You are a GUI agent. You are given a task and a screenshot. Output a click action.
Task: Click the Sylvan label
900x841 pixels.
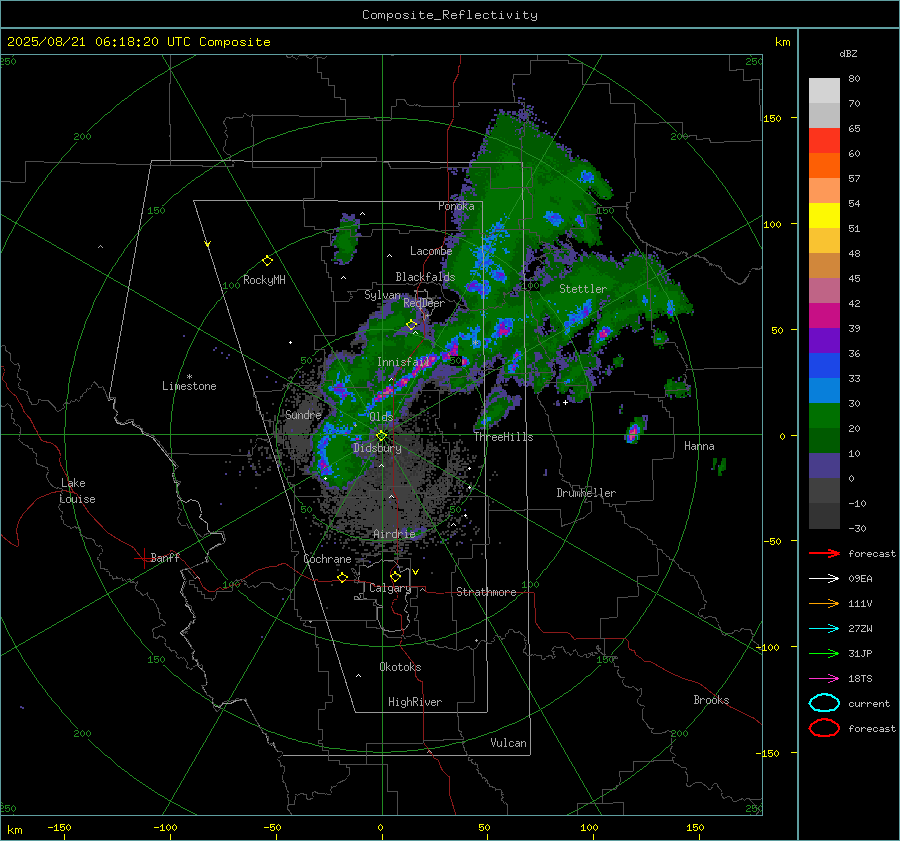pyautogui.click(x=382, y=295)
